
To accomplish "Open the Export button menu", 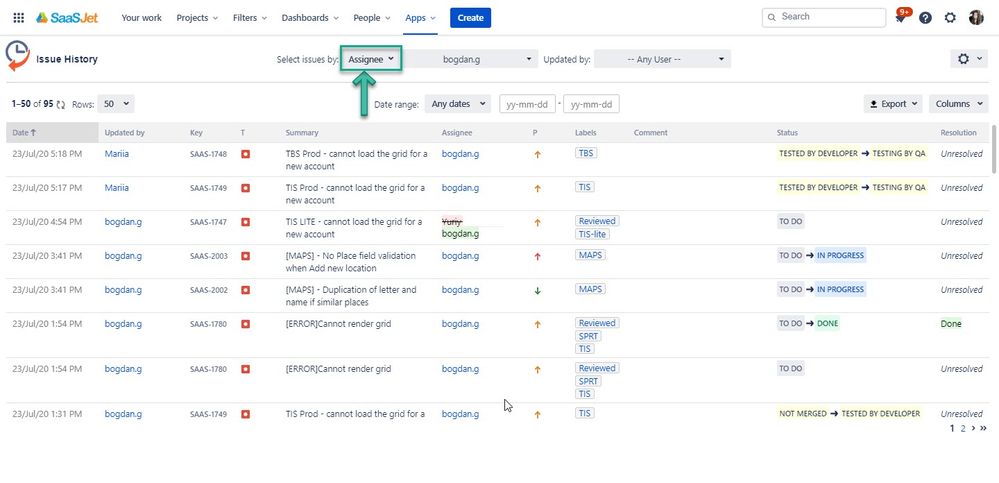I will [893, 104].
